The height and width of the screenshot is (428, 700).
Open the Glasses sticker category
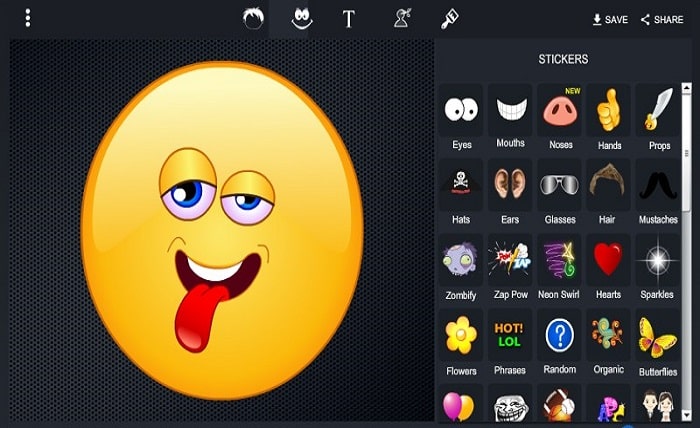click(x=560, y=192)
